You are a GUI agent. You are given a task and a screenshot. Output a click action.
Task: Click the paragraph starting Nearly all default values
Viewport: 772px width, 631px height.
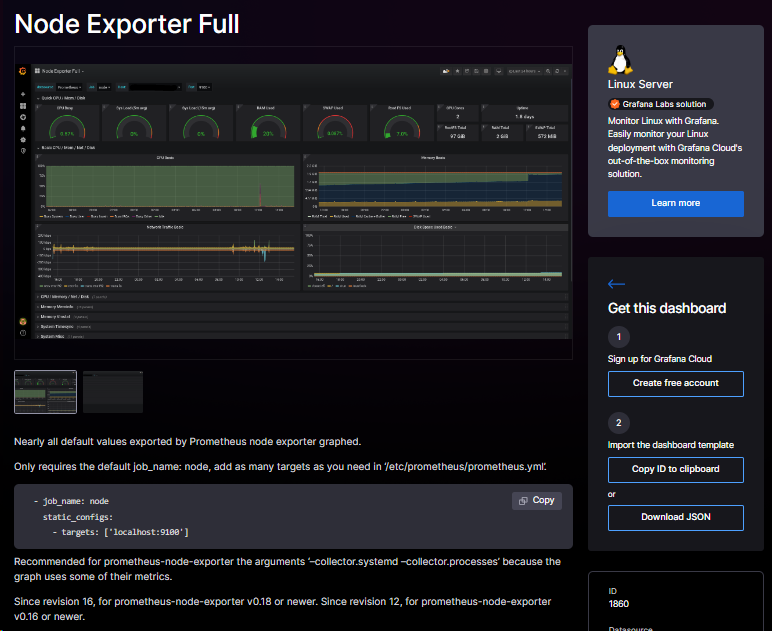tap(188, 442)
